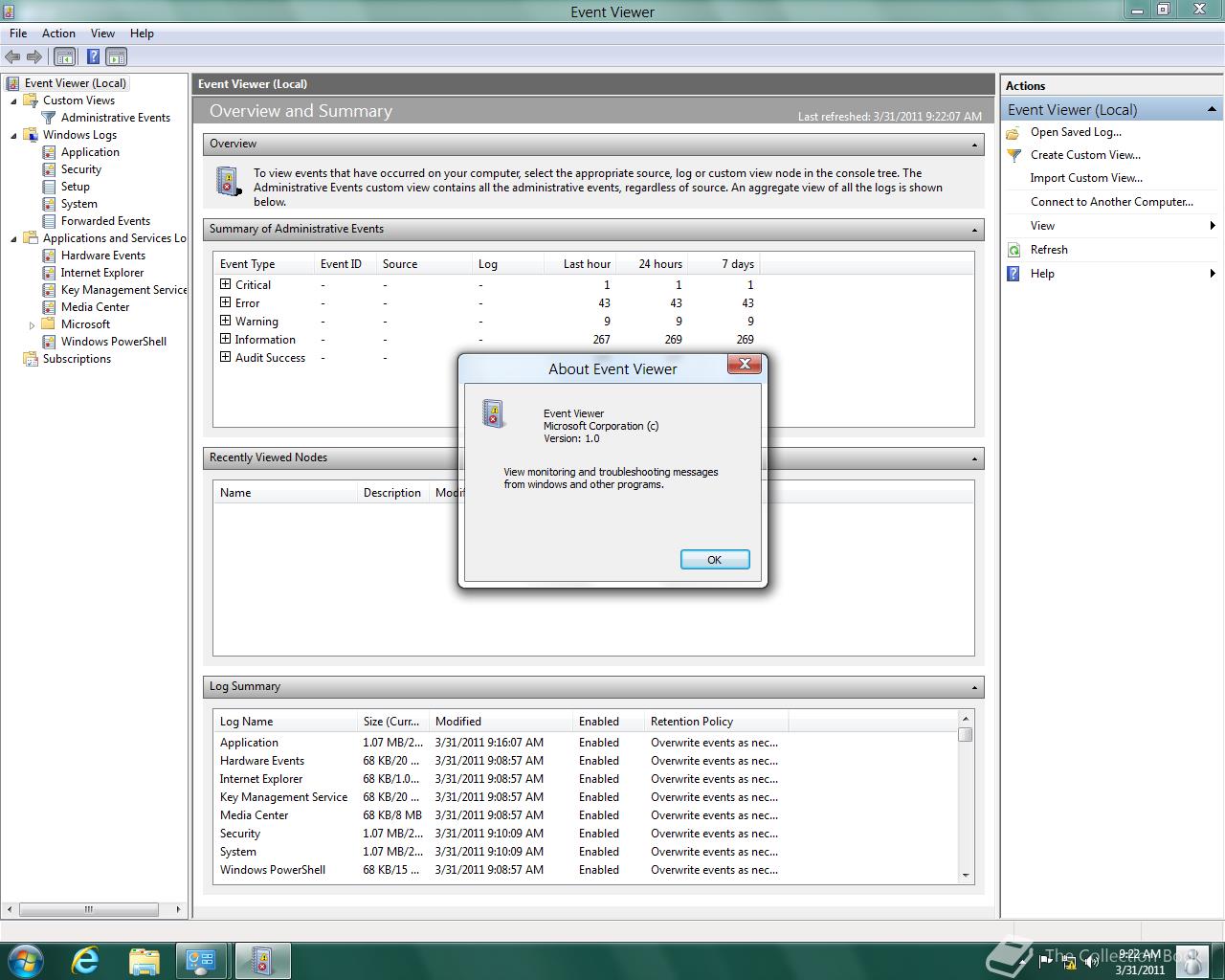1225x980 pixels.
Task: Select the Forwarded Events log icon
Action: [49, 221]
